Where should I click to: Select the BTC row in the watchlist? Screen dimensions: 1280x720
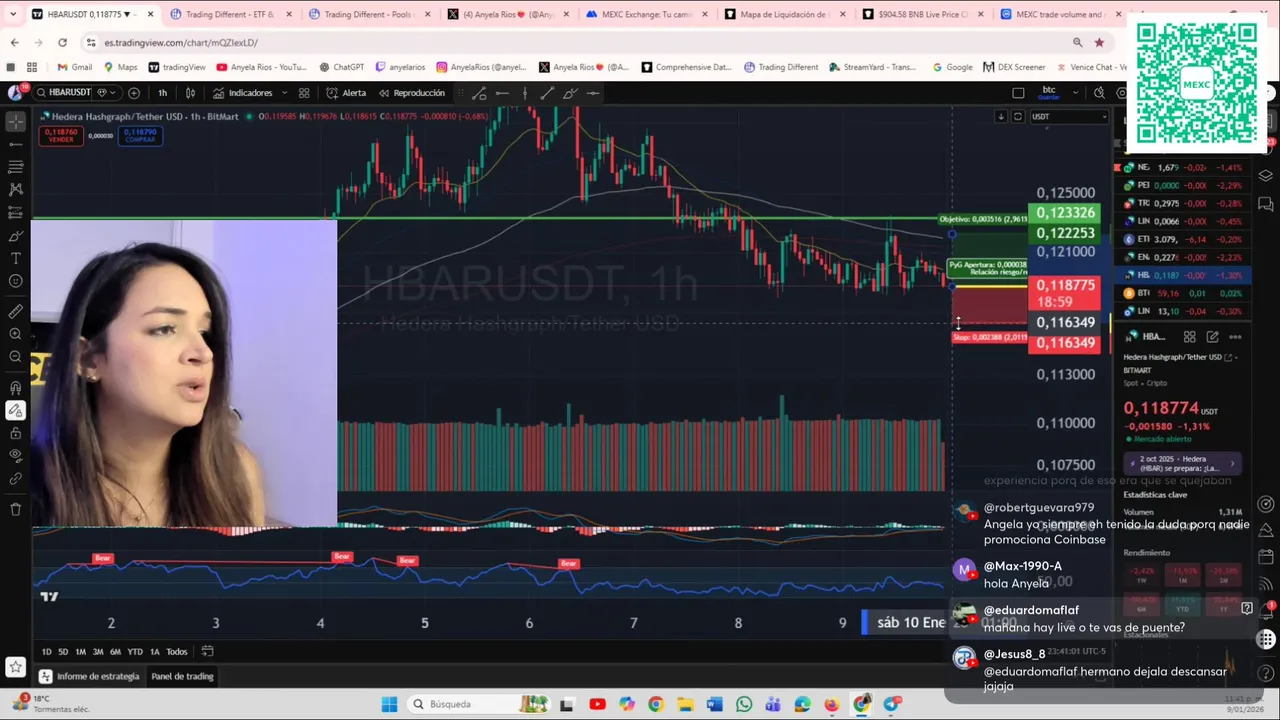coord(1183,293)
